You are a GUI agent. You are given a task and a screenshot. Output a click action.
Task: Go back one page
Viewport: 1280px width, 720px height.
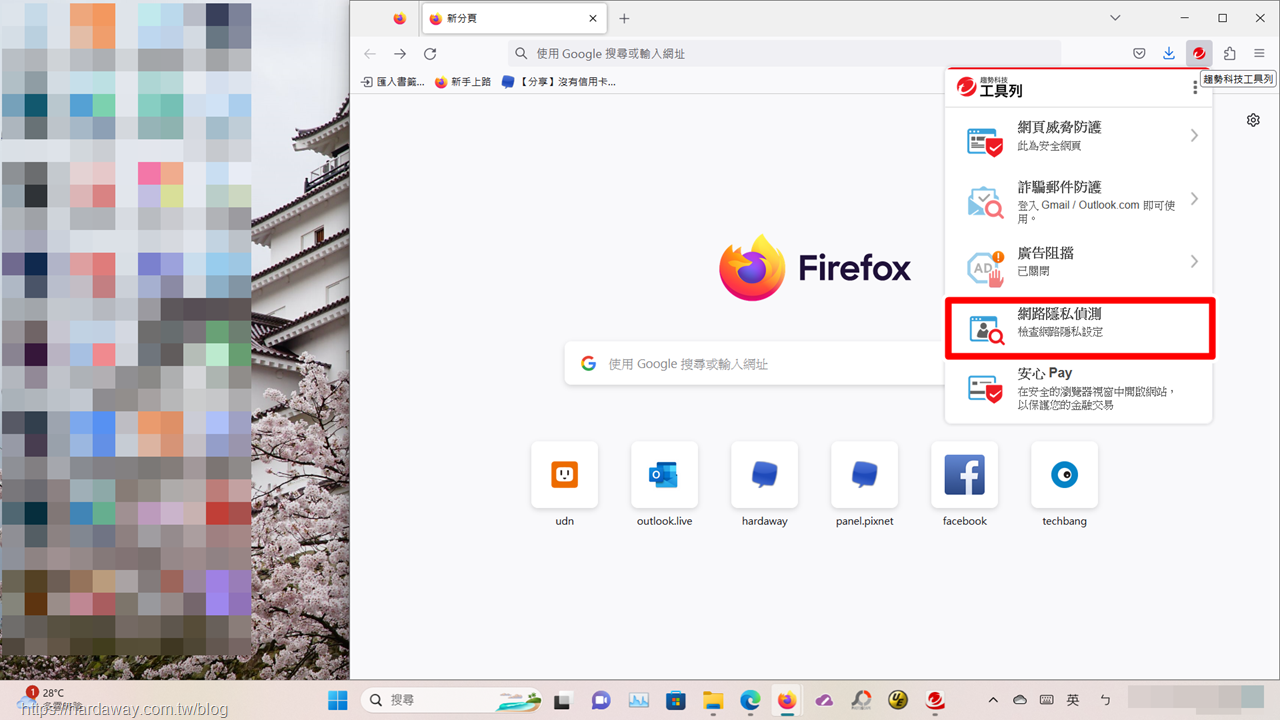tap(370, 54)
